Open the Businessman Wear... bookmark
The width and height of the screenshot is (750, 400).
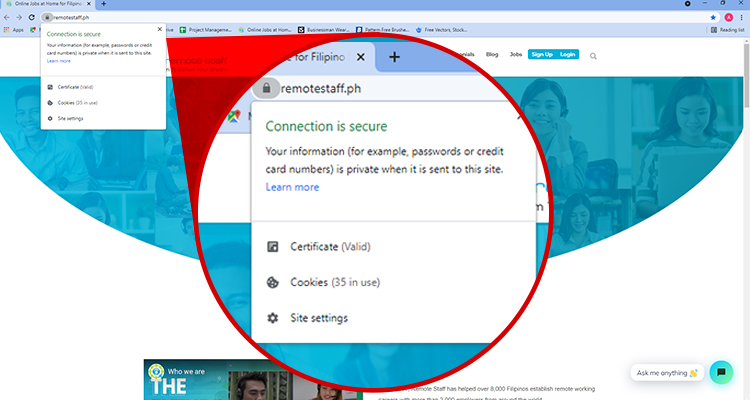tap(324, 30)
